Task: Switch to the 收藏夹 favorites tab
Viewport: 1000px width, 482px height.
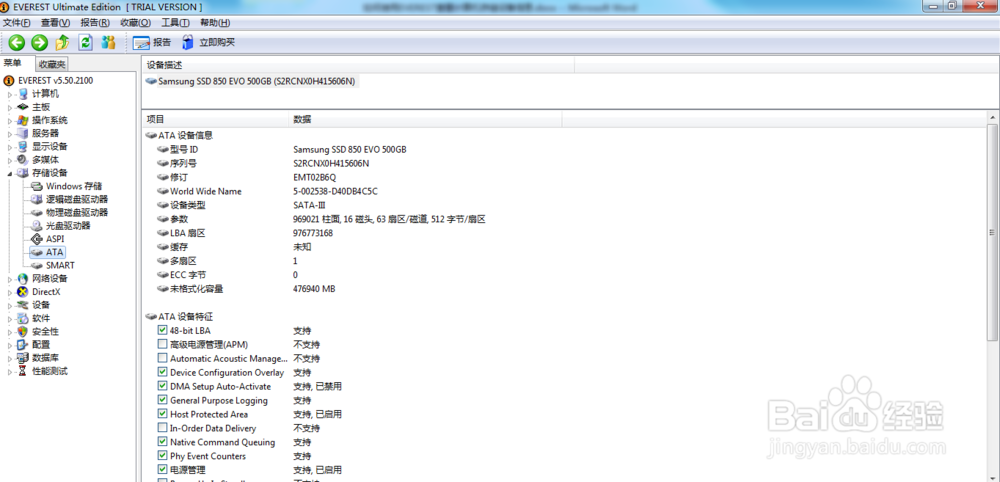Action: coord(51,64)
